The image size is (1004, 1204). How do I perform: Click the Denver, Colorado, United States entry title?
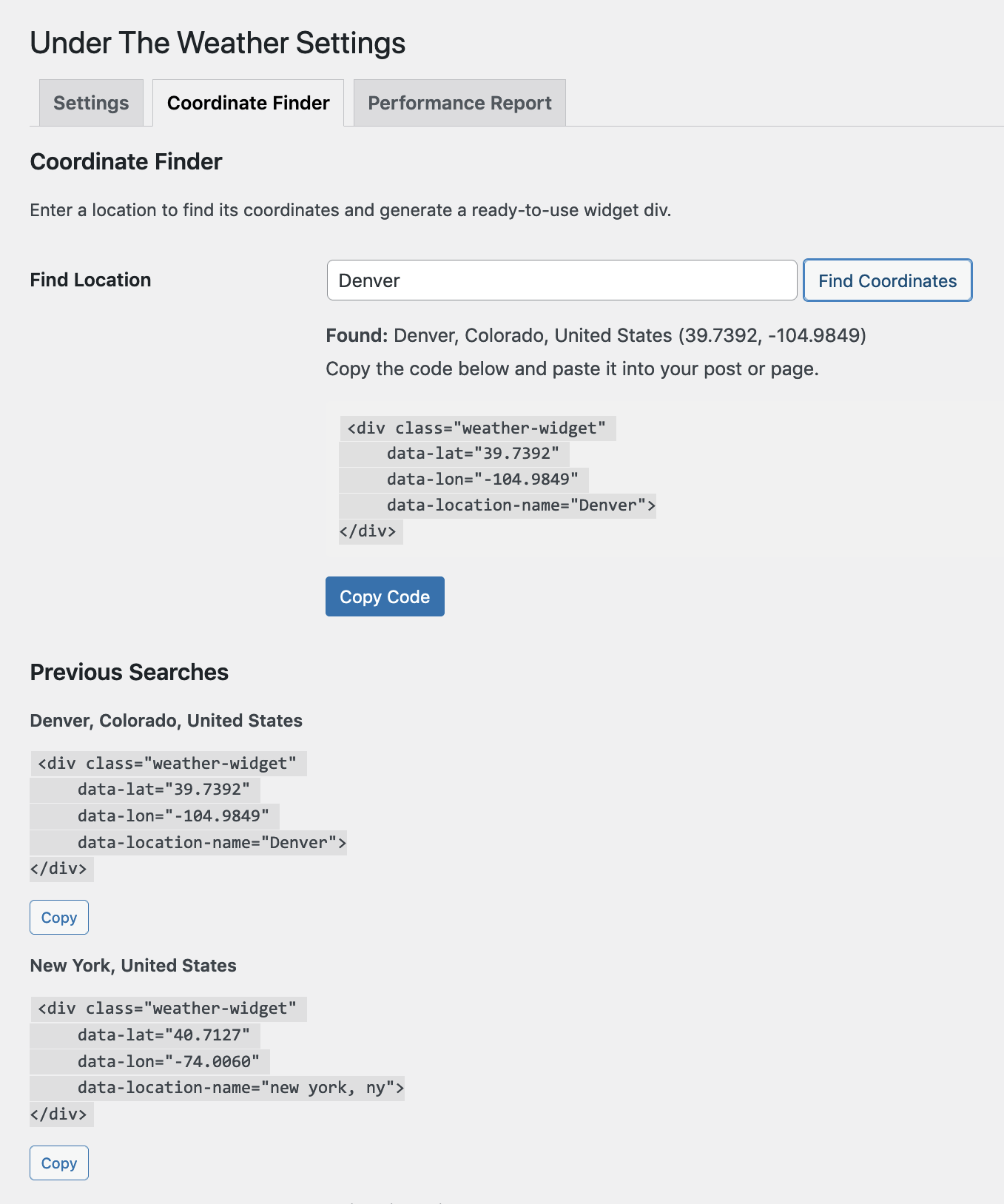[166, 721]
